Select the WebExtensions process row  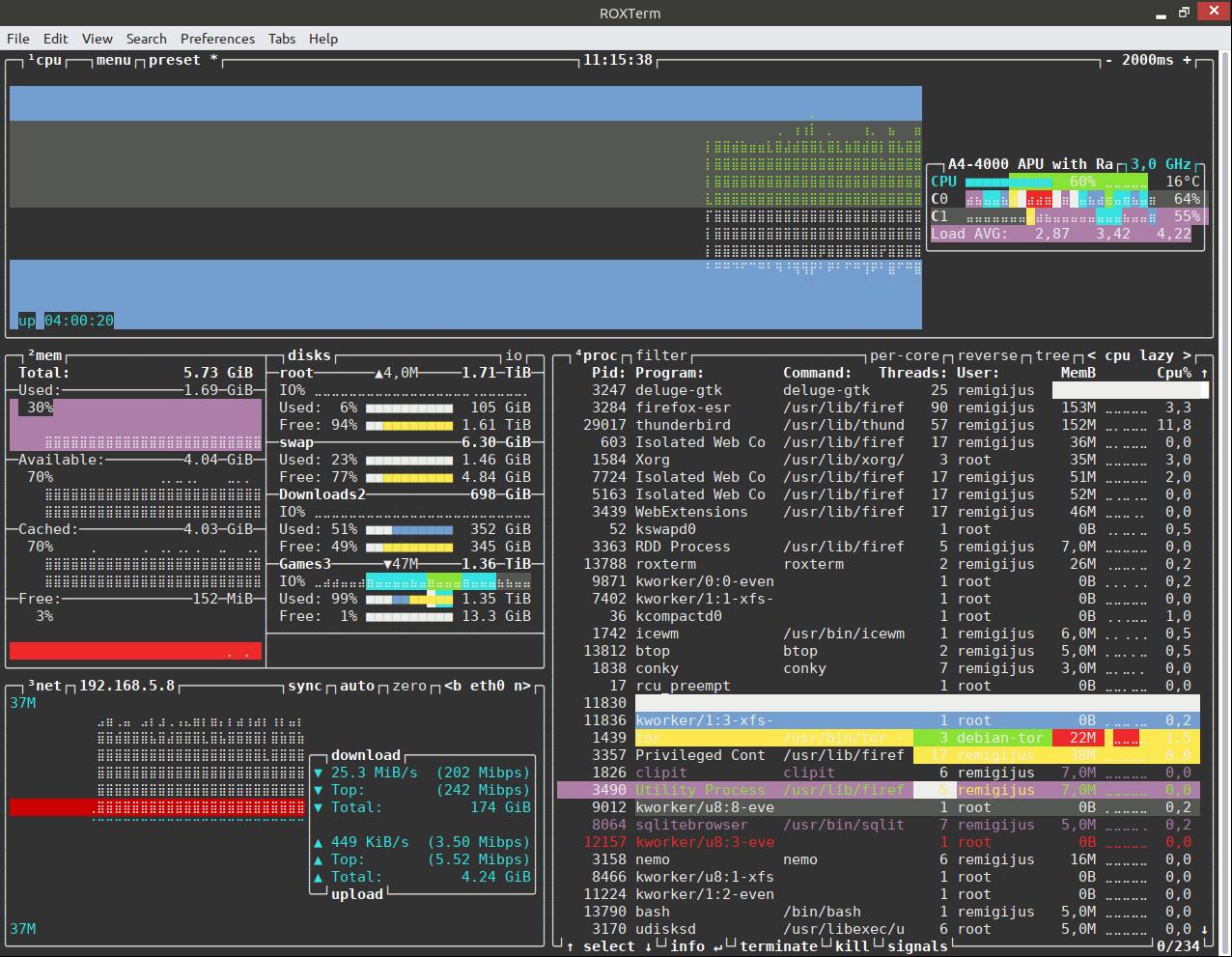(x=879, y=512)
